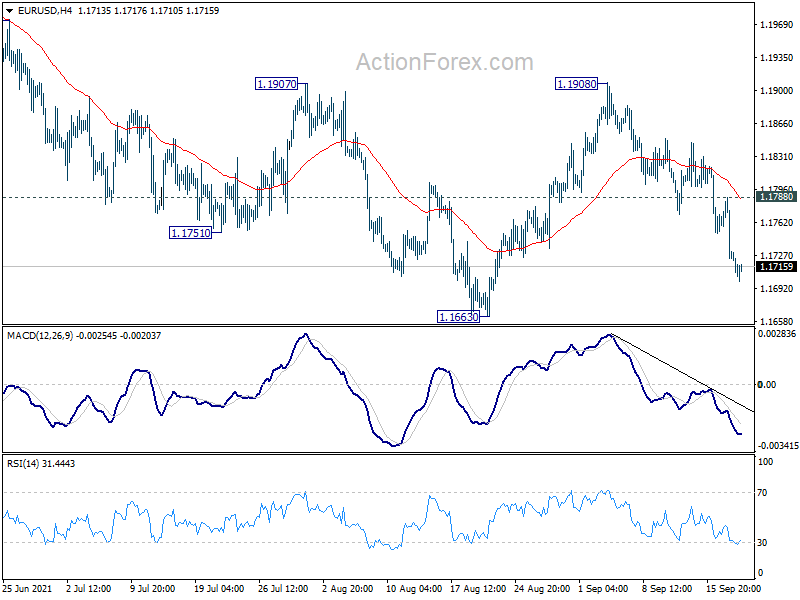Click the 9 Jul 20:00 time label

point(153,588)
